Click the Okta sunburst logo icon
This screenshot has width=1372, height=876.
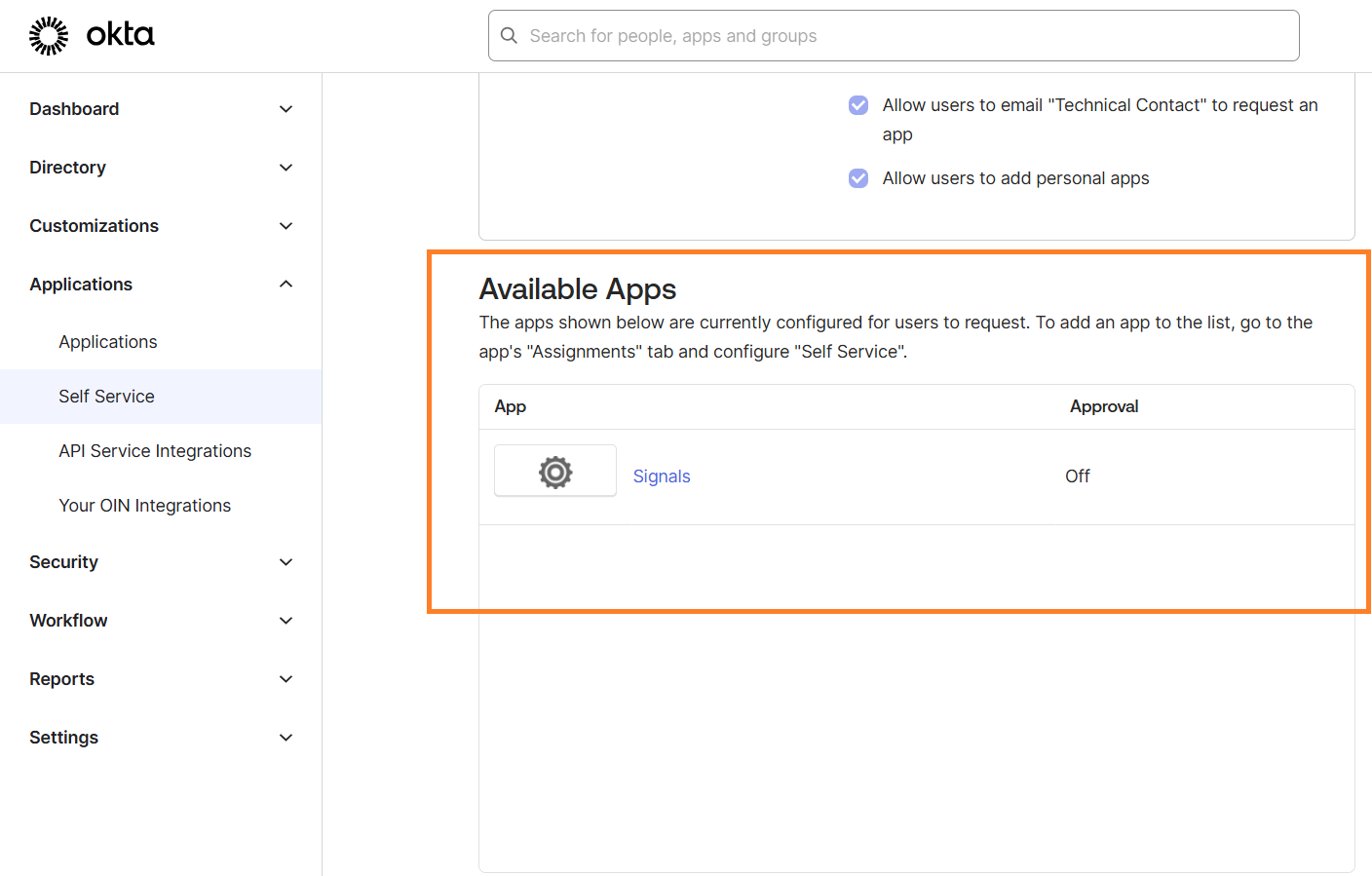pyautogui.click(x=49, y=36)
